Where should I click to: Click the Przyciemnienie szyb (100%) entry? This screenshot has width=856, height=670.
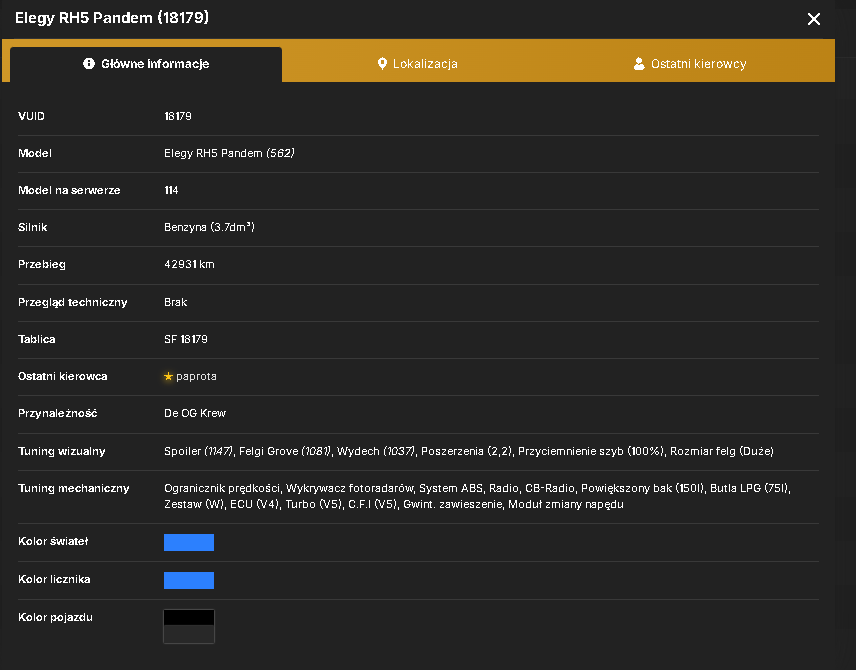(x=591, y=452)
